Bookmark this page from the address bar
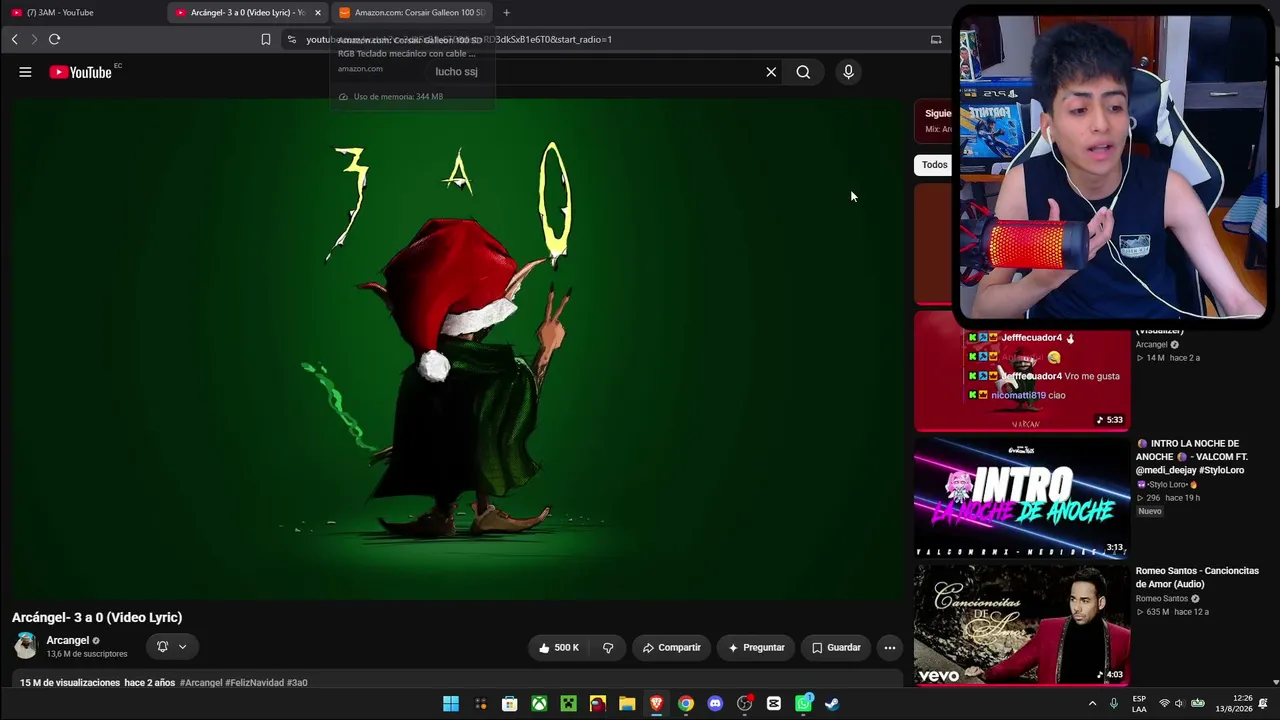This screenshot has width=1280, height=720. click(265, 39)
